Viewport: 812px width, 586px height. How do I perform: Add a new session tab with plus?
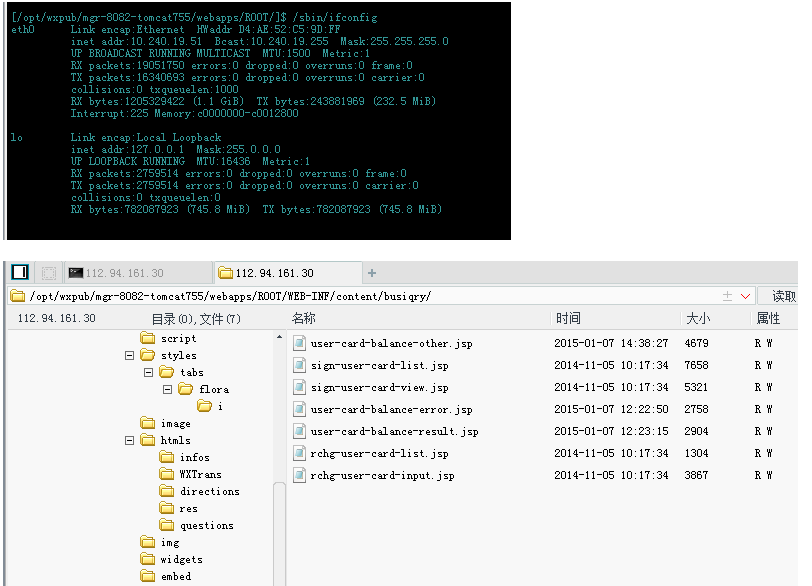pyautogui.click(x=372, y=273)
